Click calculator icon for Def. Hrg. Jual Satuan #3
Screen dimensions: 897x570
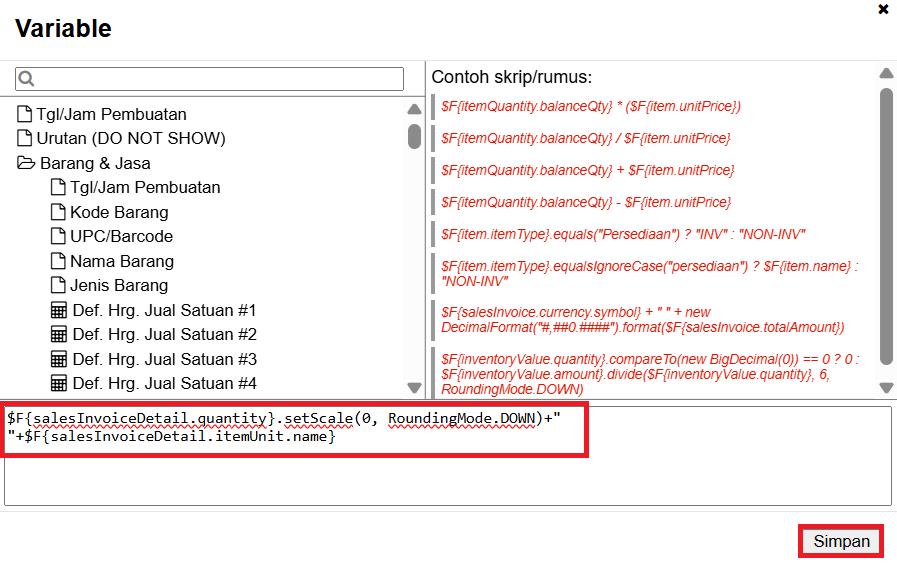(59, 359)
